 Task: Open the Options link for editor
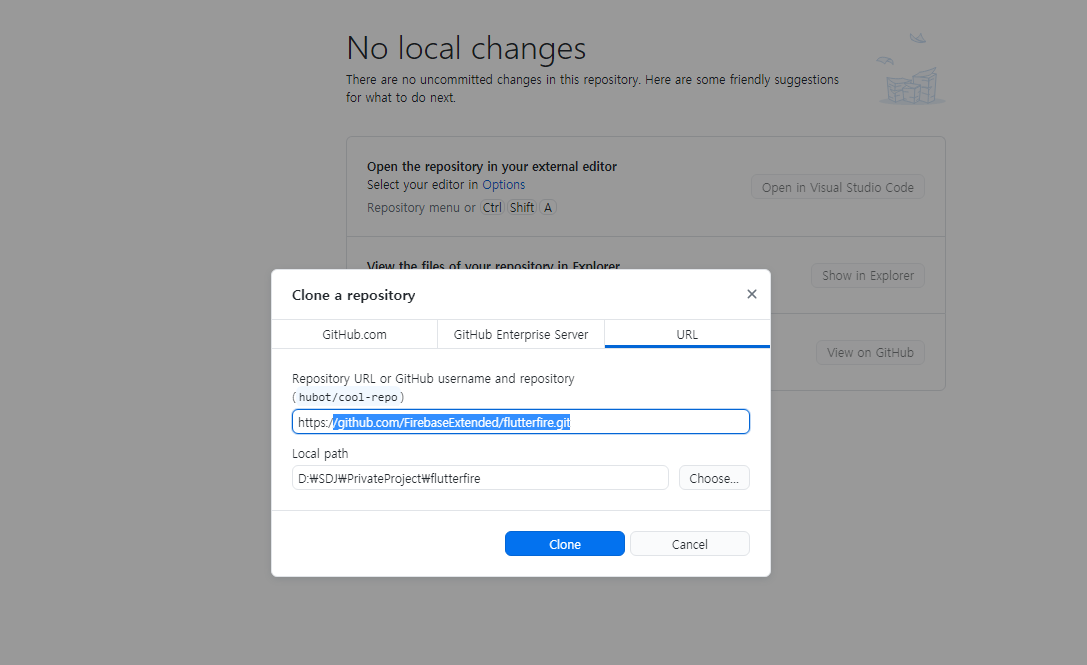tap(503, 184)
